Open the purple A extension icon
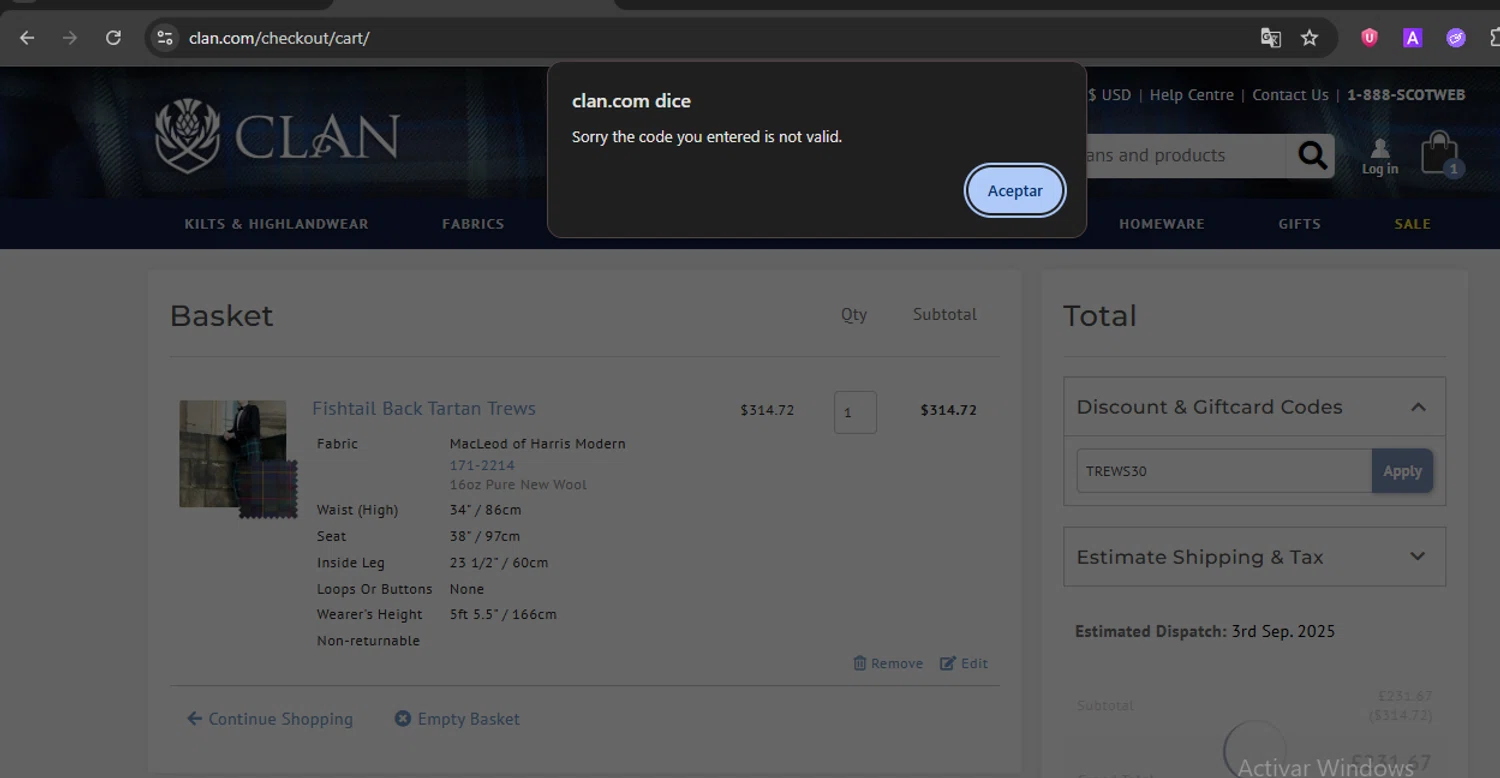This screenshot has width=1500, height=778. [1412, 38]
